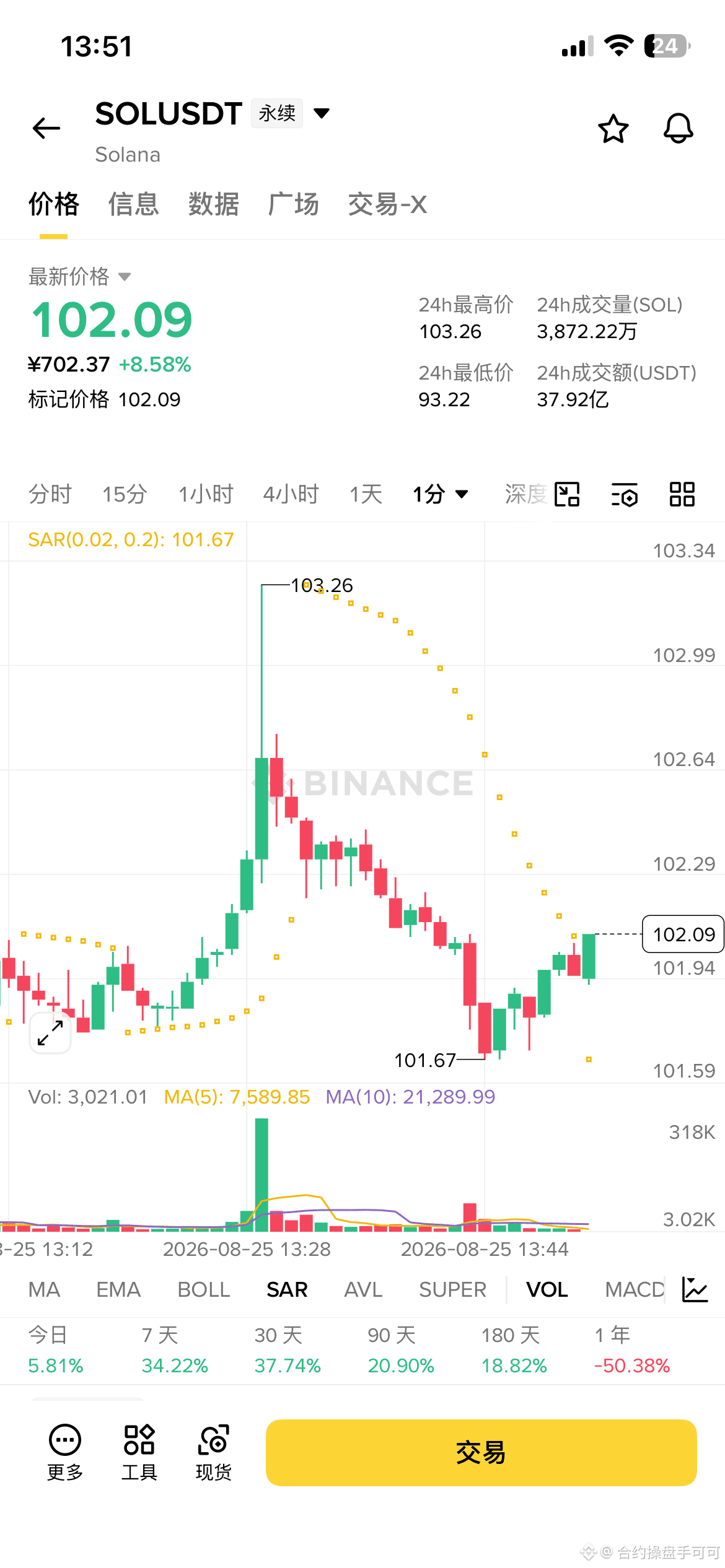Tap the MA(10) volume value label
Image resolution: width=725 pixels, height=1568 pixels.
(x=410, y=1097)
